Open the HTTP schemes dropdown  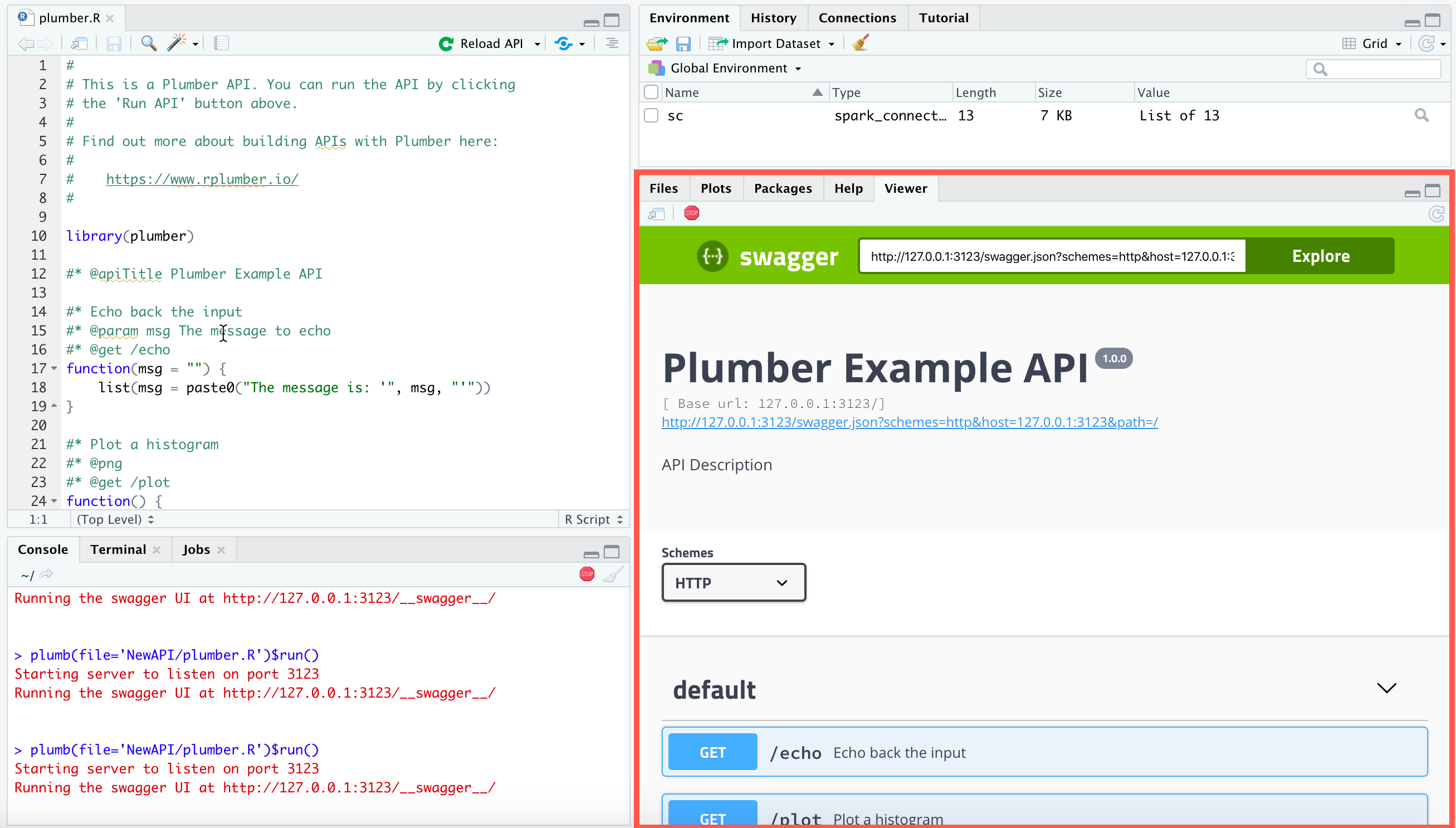click(733, 582)
